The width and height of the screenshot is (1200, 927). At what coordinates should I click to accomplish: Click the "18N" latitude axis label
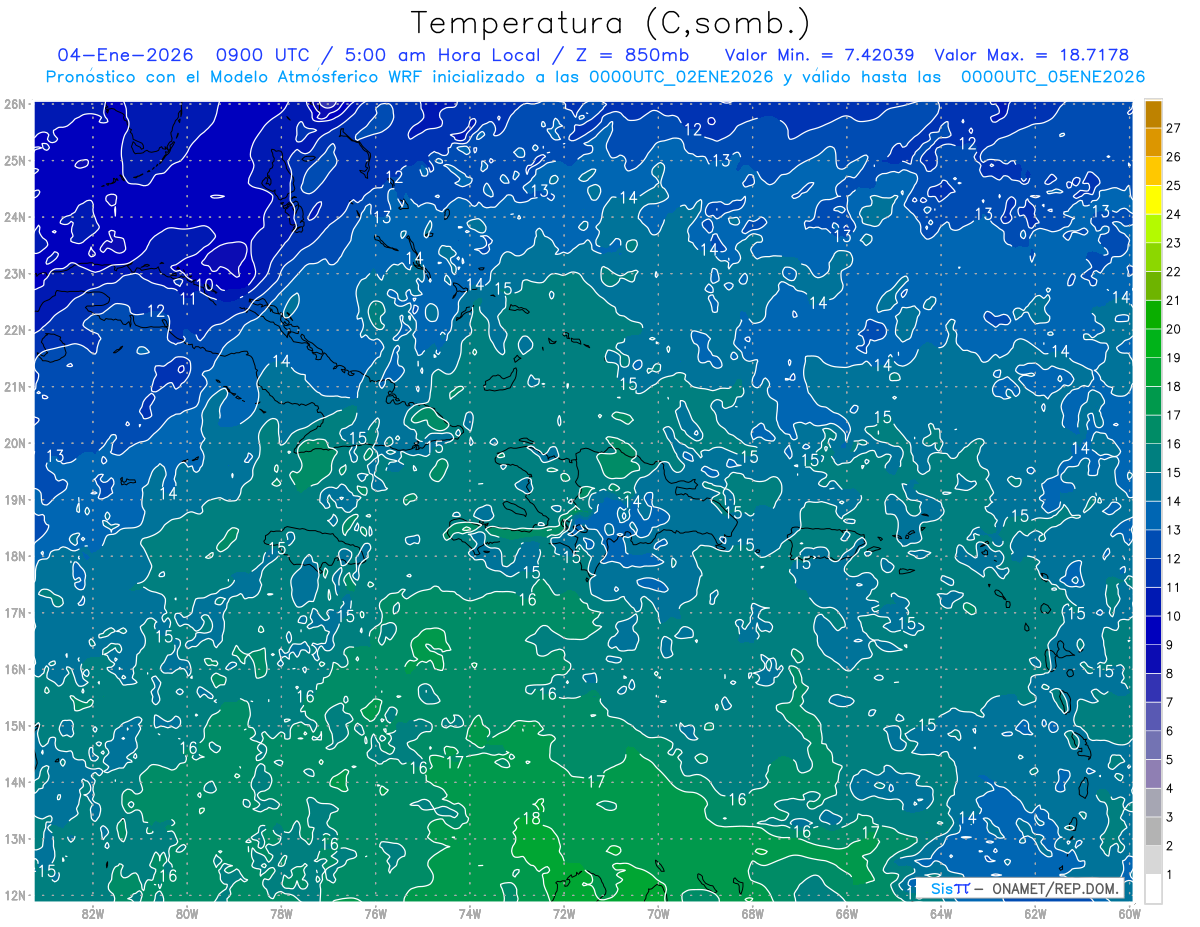pos(15,556)
